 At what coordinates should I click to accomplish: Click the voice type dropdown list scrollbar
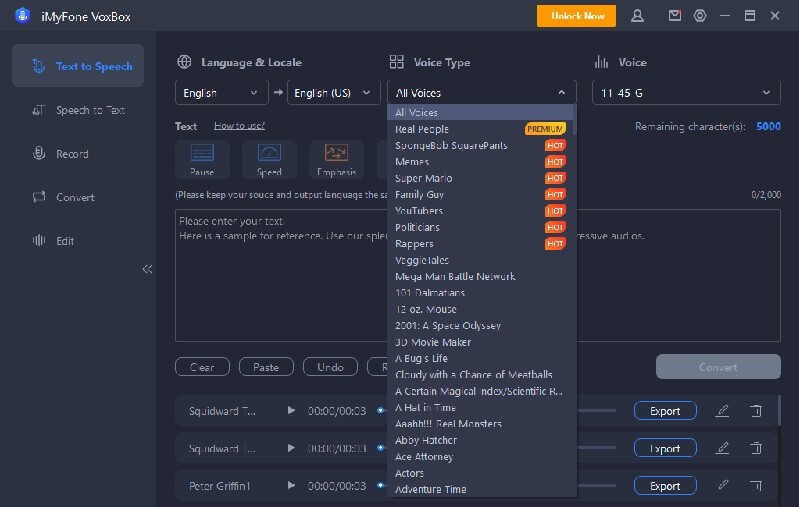575,120
